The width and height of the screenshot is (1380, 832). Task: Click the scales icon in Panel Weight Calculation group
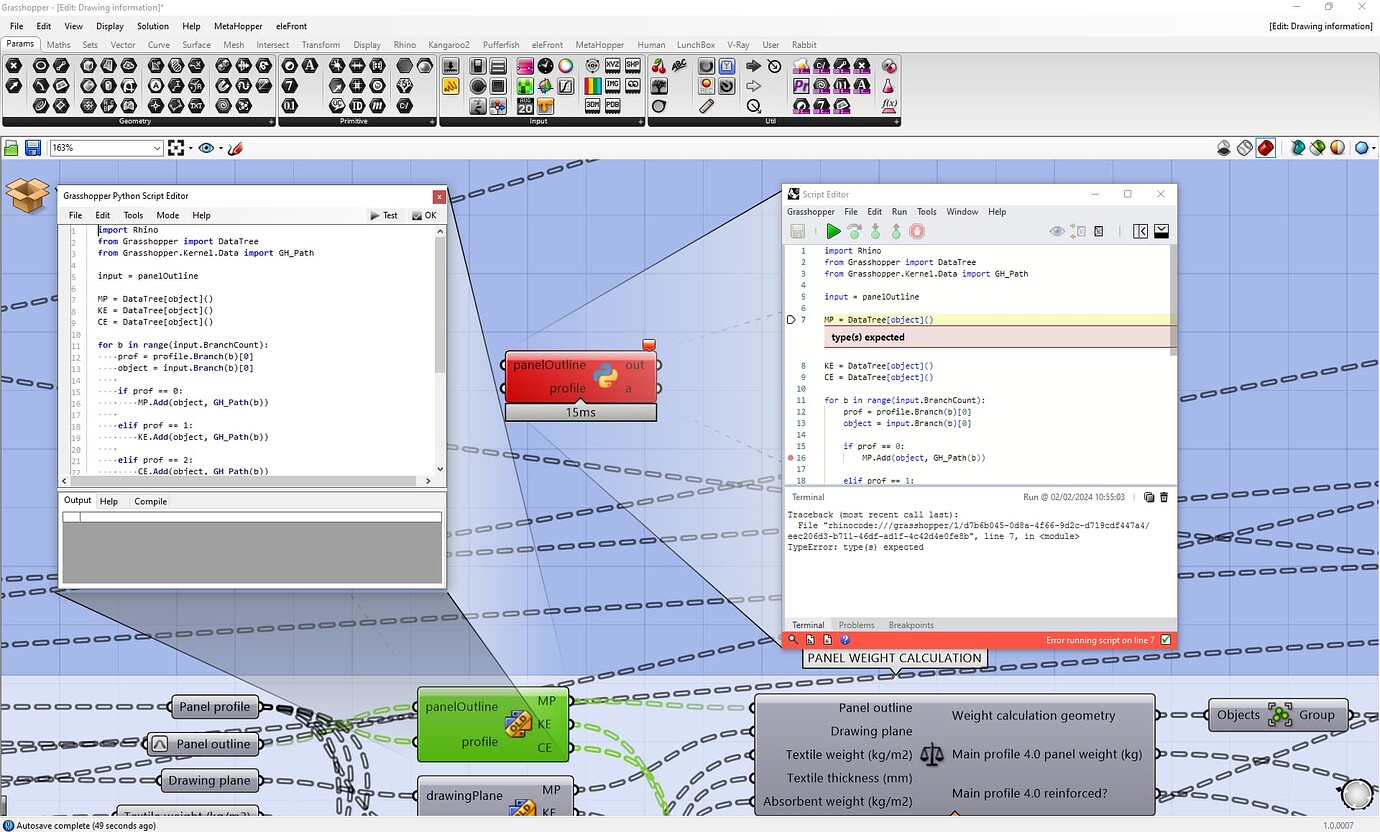931,755
